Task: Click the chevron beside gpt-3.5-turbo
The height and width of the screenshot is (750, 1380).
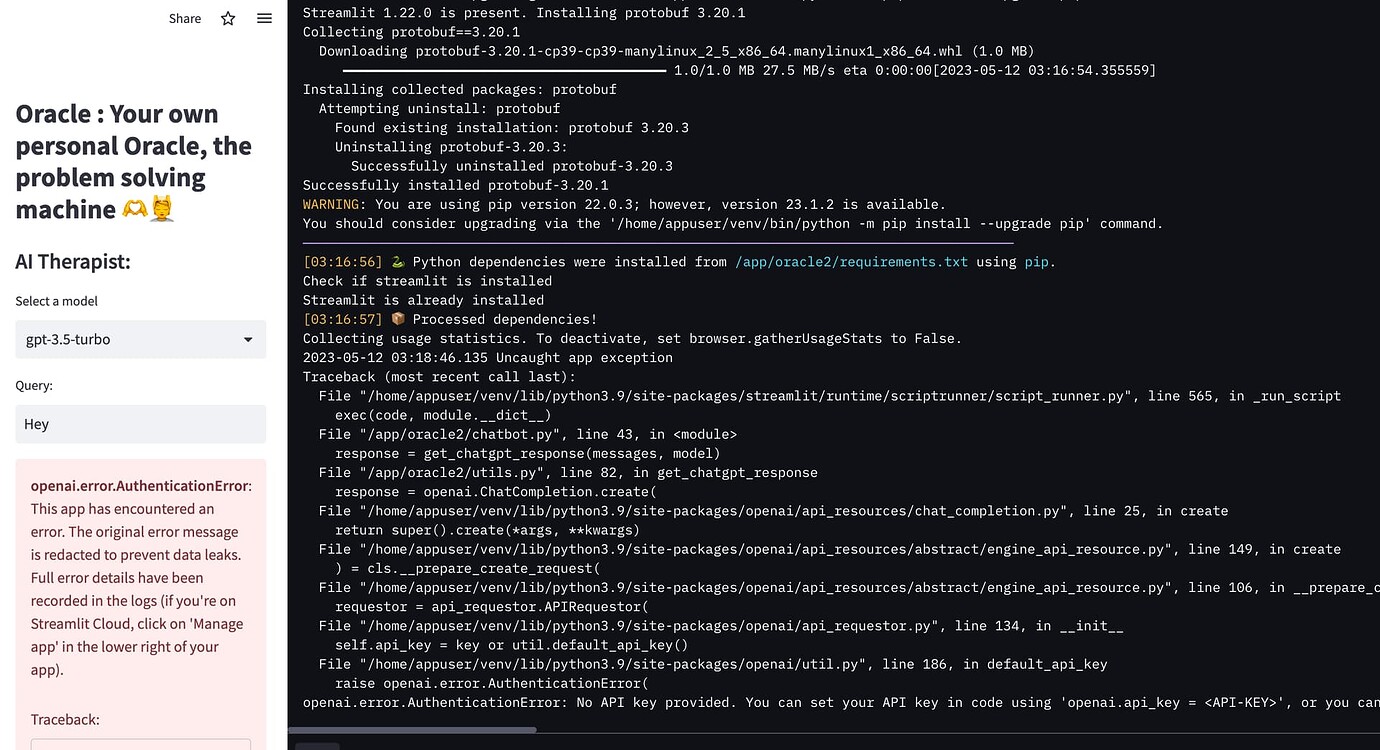Action: pyautogui.click(x=247, y=339)
